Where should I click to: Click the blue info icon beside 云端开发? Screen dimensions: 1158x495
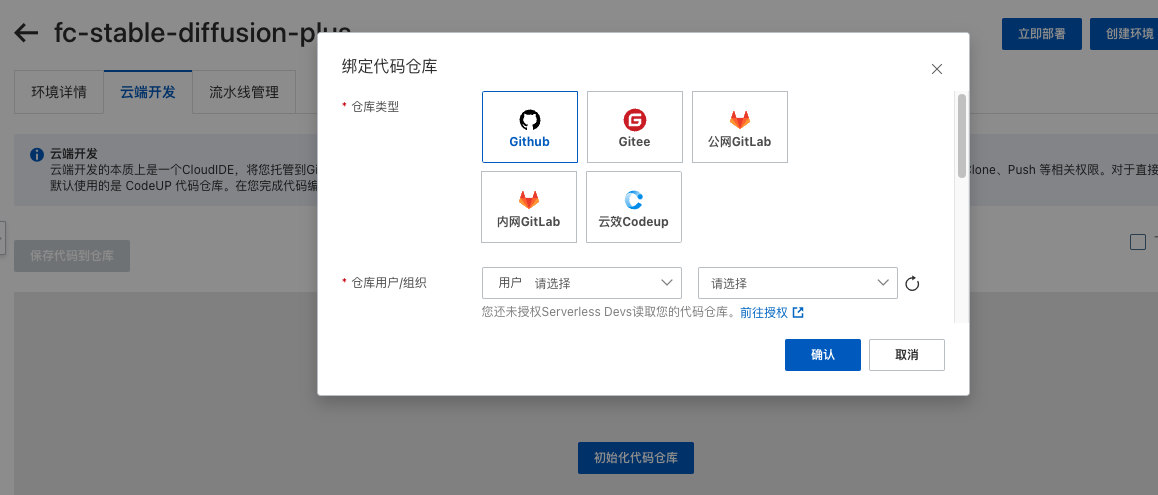pos(36,154)
